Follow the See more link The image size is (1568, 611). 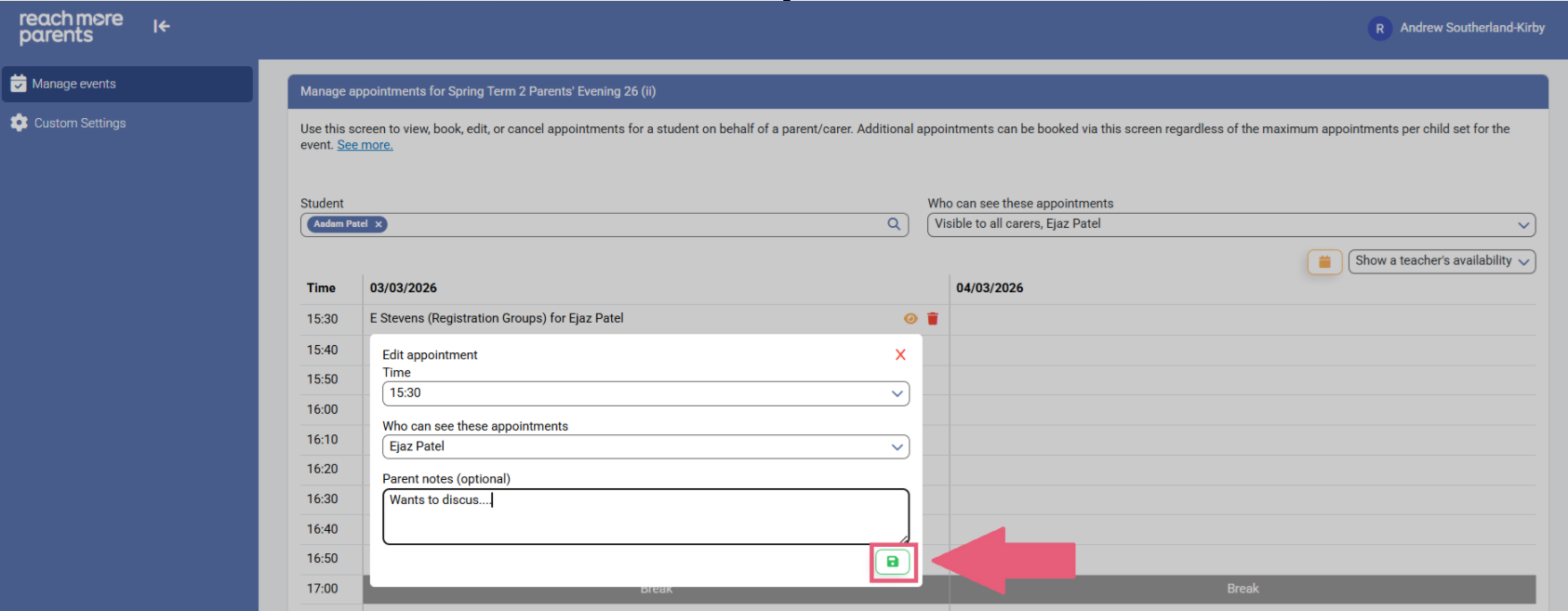point(365,145)
